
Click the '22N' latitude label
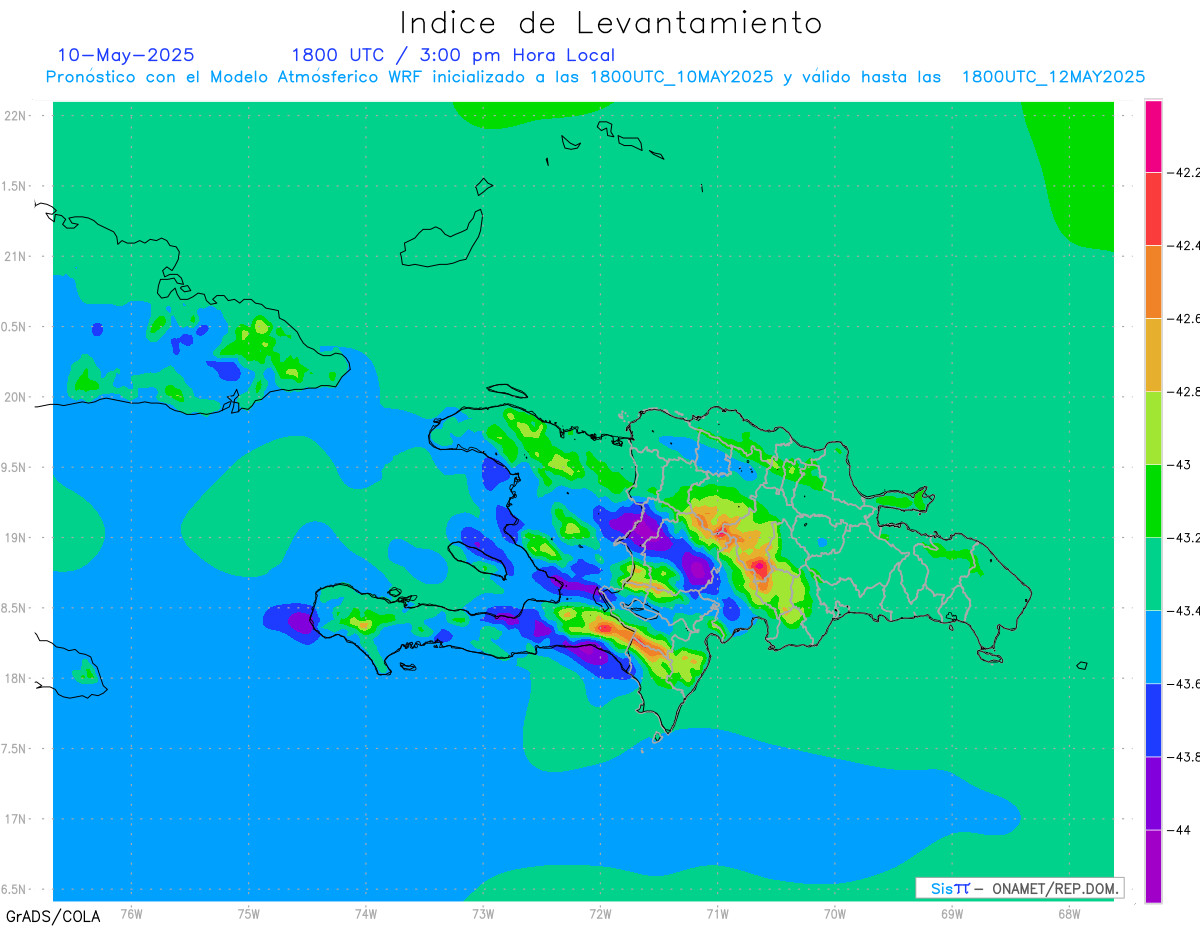[17, 115]
